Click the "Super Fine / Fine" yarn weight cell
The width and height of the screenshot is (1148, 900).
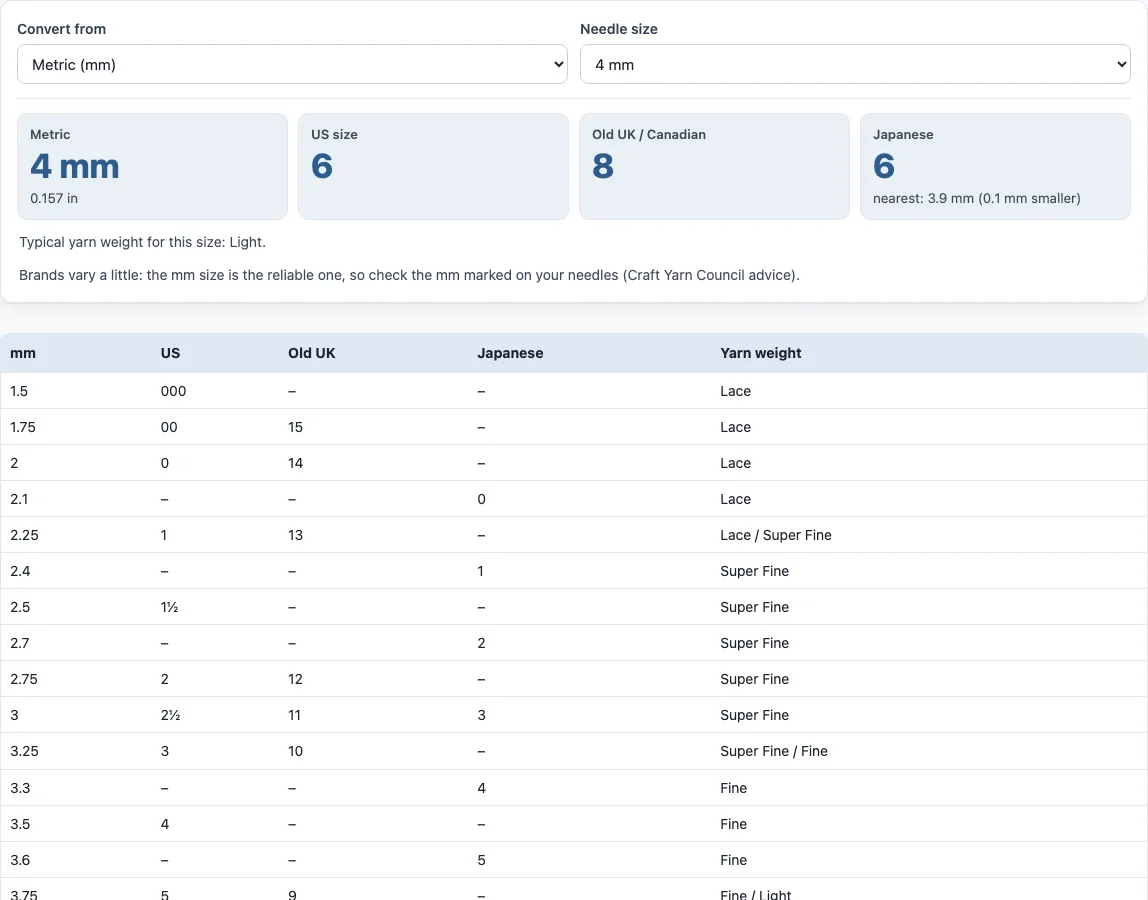point(774,751)
